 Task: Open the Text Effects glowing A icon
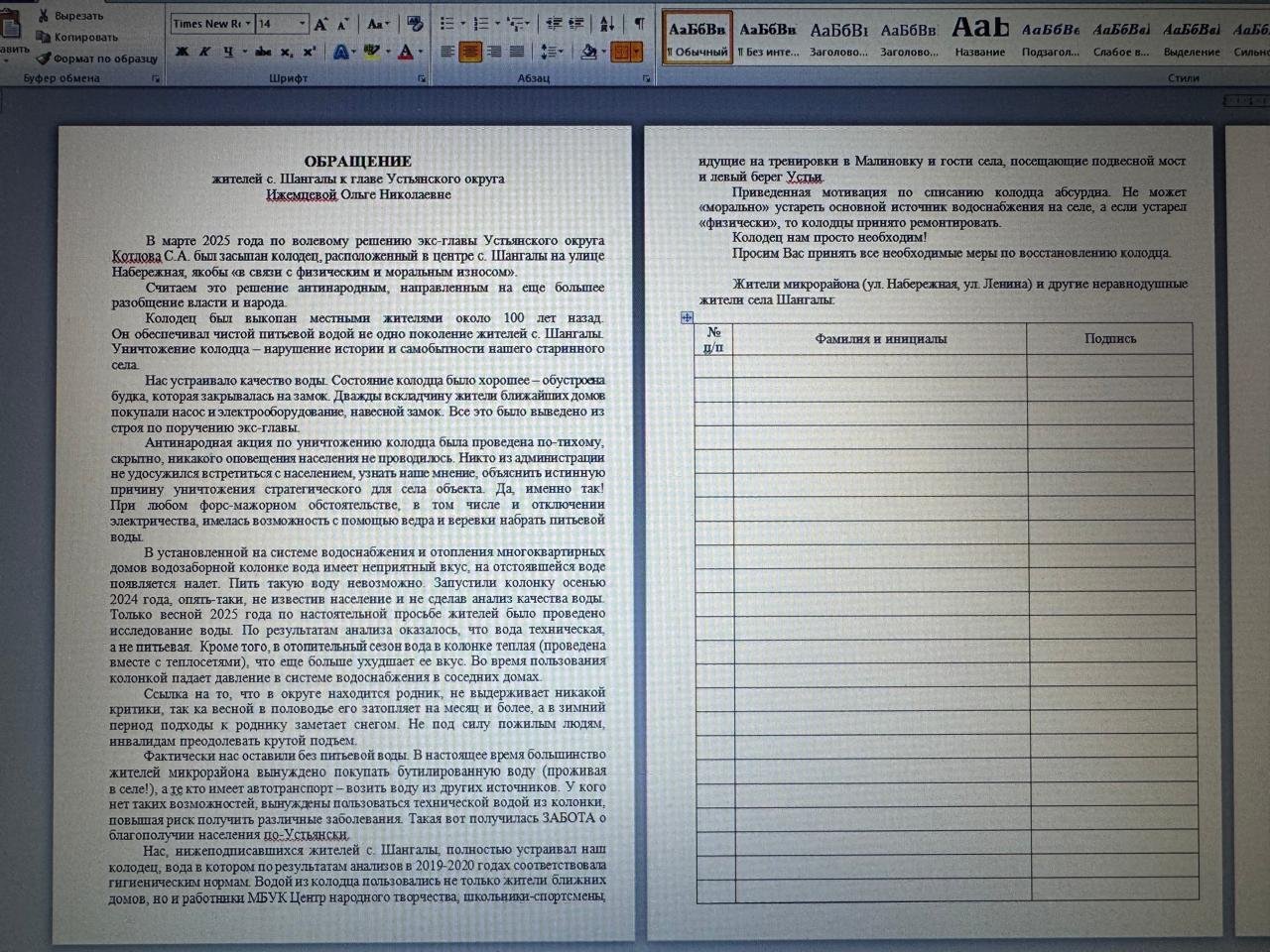pyautogui.click(x=339, y=52)
